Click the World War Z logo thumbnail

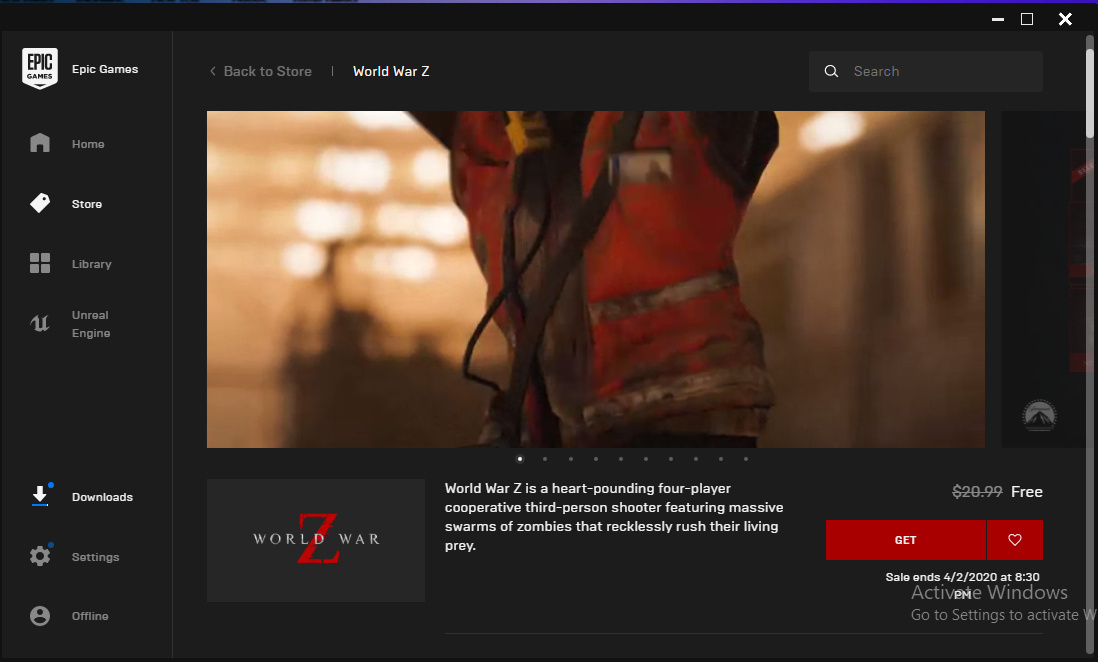click(x=316, y=540)
